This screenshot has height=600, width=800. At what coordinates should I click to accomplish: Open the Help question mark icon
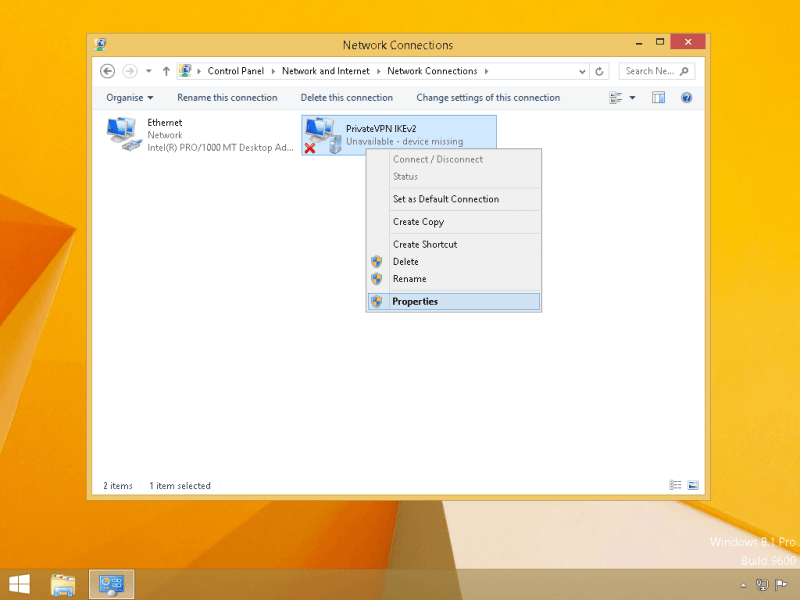(686, 98)
